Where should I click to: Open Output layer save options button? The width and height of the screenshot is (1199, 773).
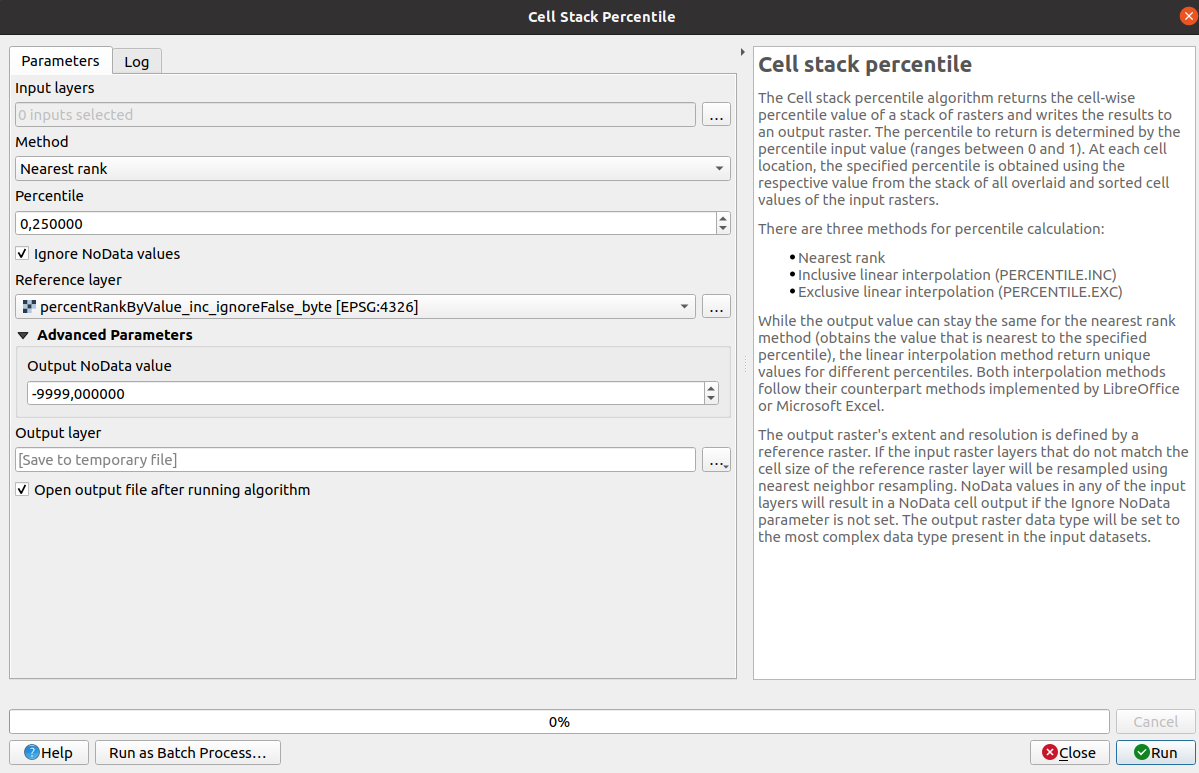[716, 460]
